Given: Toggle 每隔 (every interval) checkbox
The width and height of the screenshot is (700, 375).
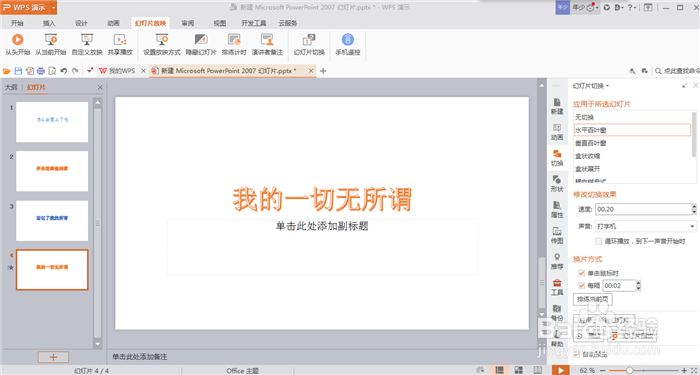Looking at the screenshot, I should point(581,285).
